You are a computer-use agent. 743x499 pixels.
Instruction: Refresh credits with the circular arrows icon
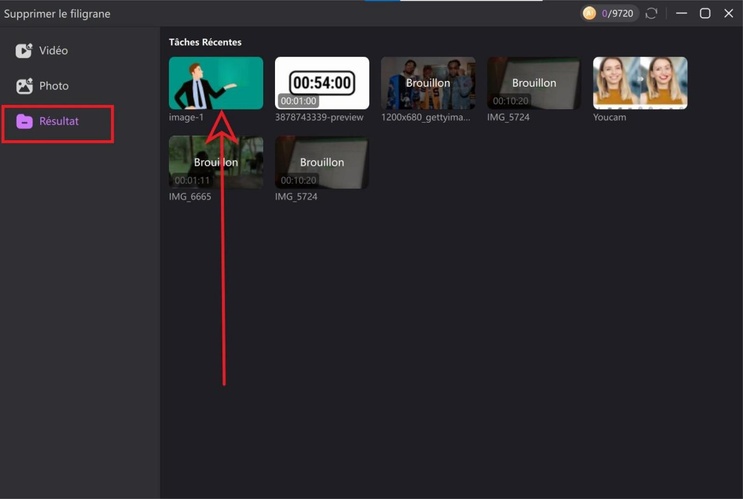coord(652,13)
